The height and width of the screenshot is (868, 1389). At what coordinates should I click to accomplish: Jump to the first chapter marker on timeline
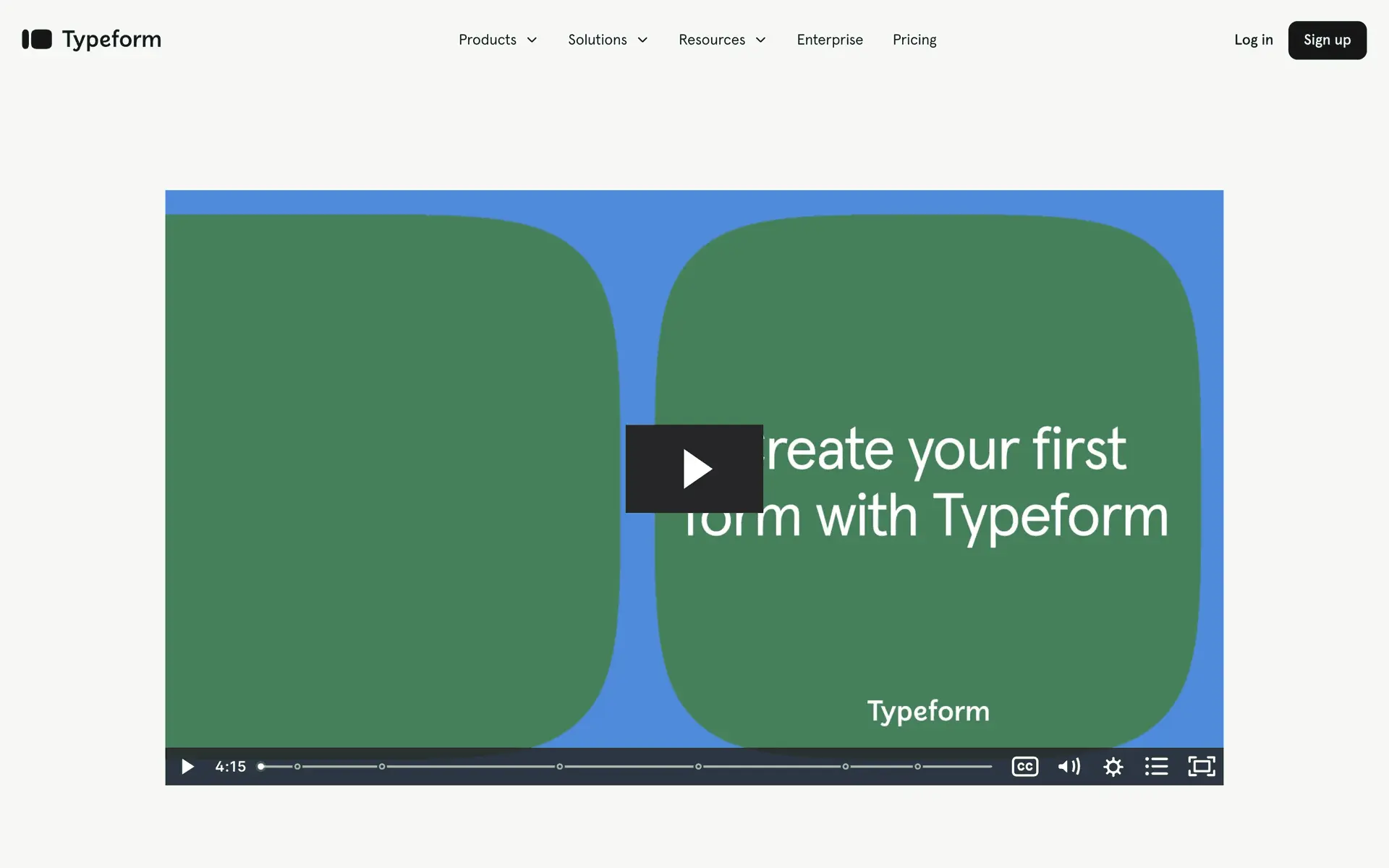(297, 767)
